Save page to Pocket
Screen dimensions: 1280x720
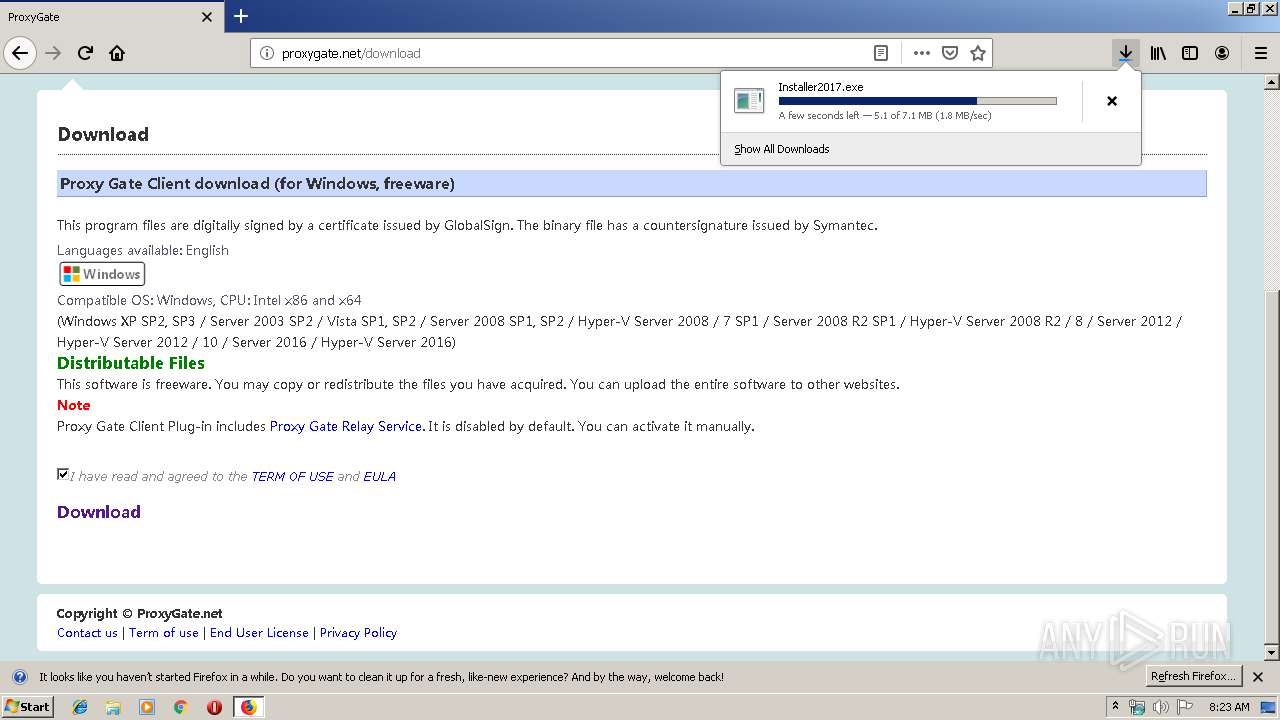pos(950,53)
